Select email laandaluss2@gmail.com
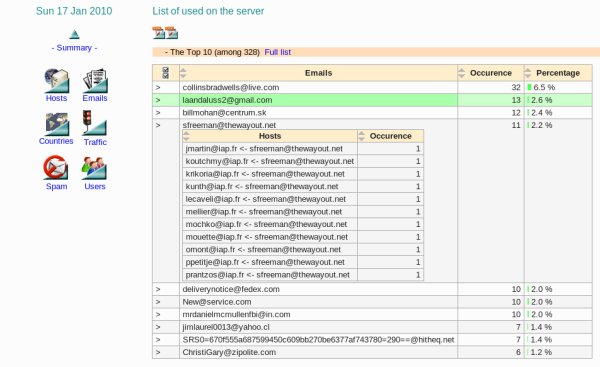This screenshot has width=600, height=367. pos(227,100)
